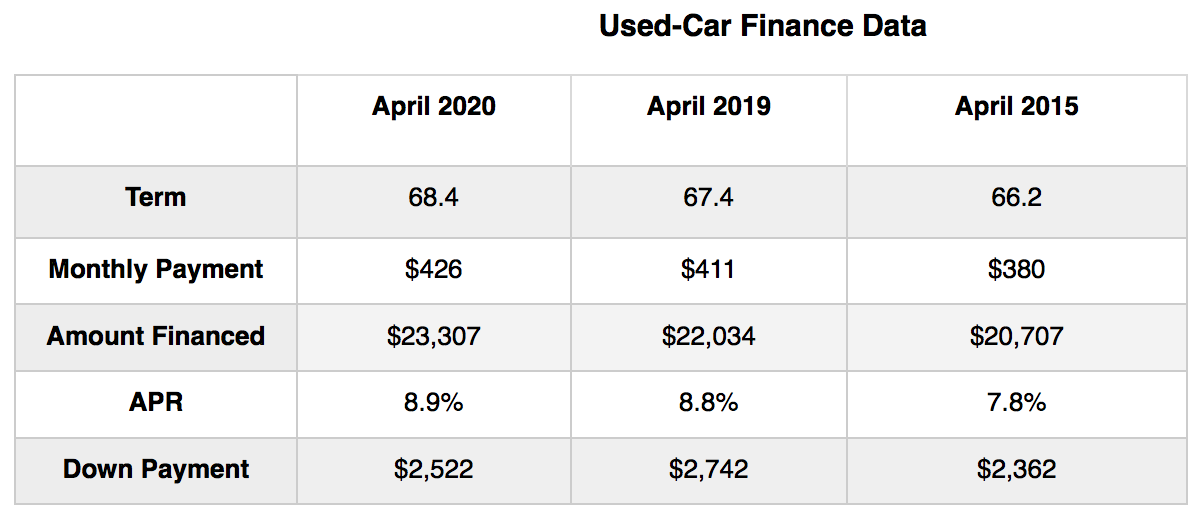Click the $2,362 down payment value
The width and height of the screenshot is (1202, 526).
(1016, 469)
